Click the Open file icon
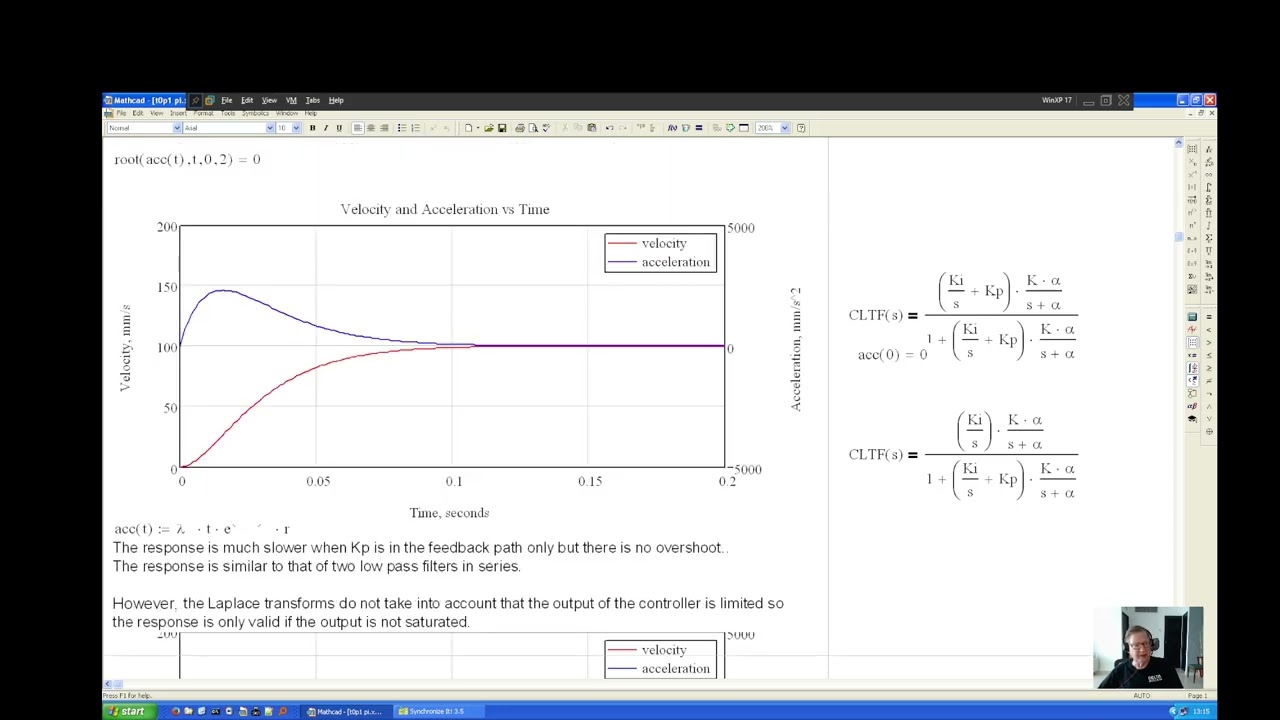This screenshot has height=720, width=1280. pos(489,127)
